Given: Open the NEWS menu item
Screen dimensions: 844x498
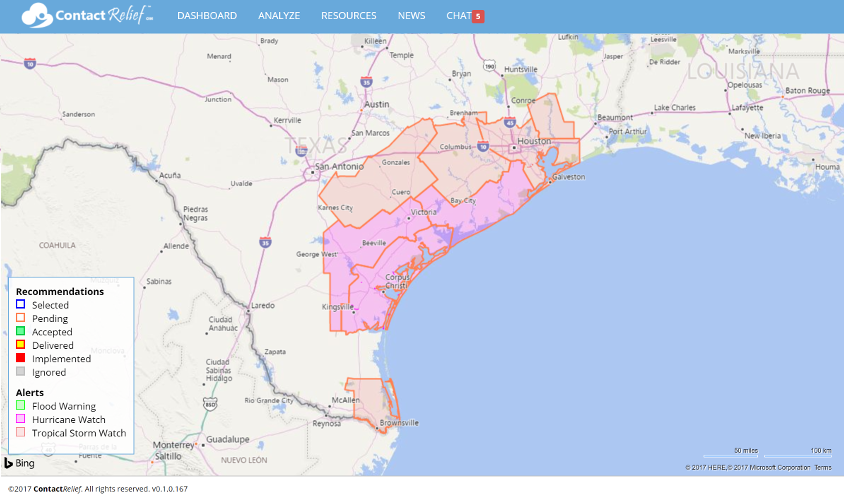Looking at the screenshot, I should [411, 16].
